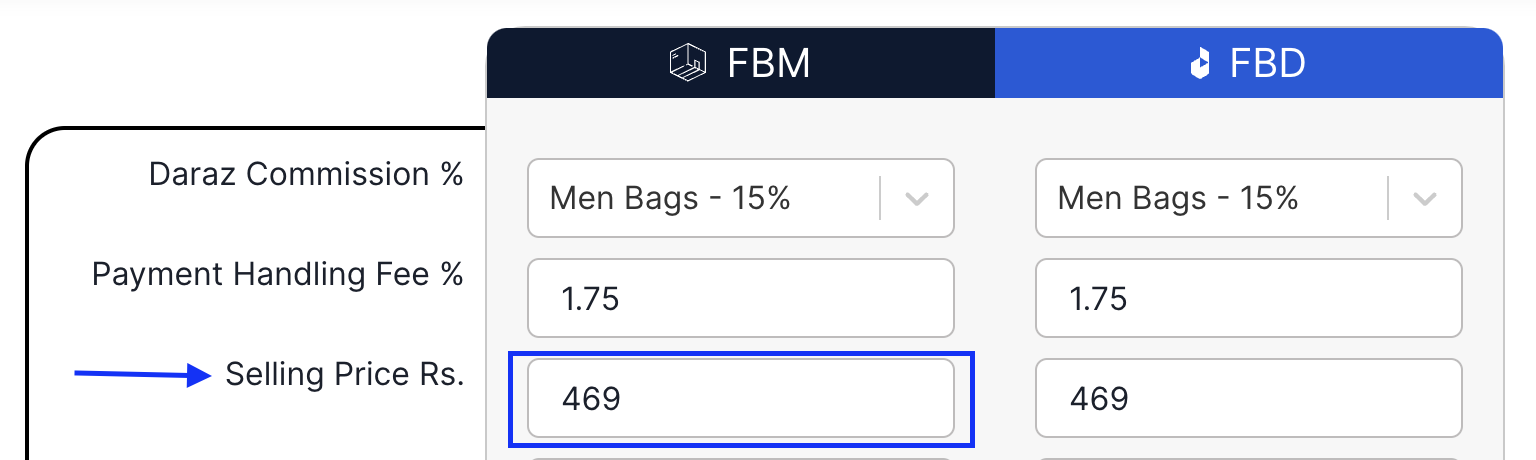Click the blue arrow pointing to Selling Price
The width and height of the screenshot is (1536, 460).
[142, 376]
